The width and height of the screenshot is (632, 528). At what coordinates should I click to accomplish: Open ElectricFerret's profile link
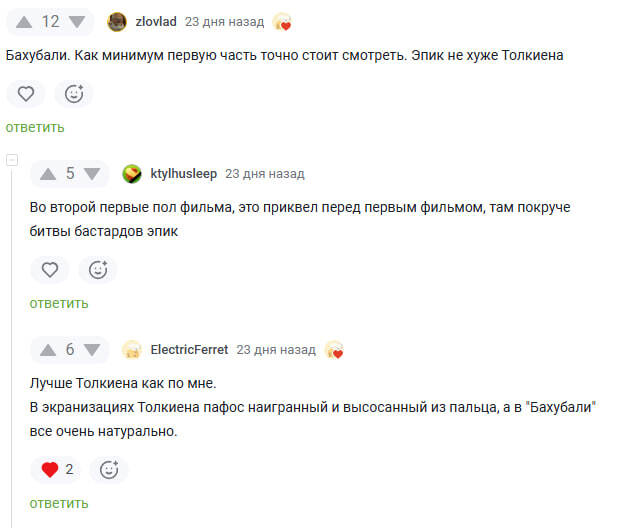point(189,350)
